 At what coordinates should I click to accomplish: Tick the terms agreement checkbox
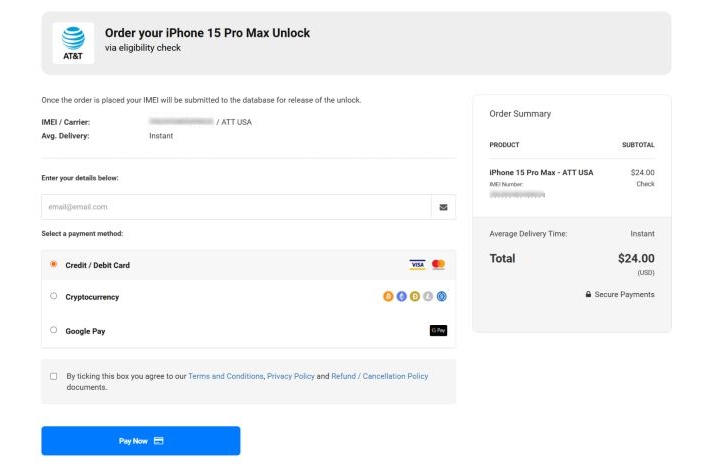coord(54,376)
